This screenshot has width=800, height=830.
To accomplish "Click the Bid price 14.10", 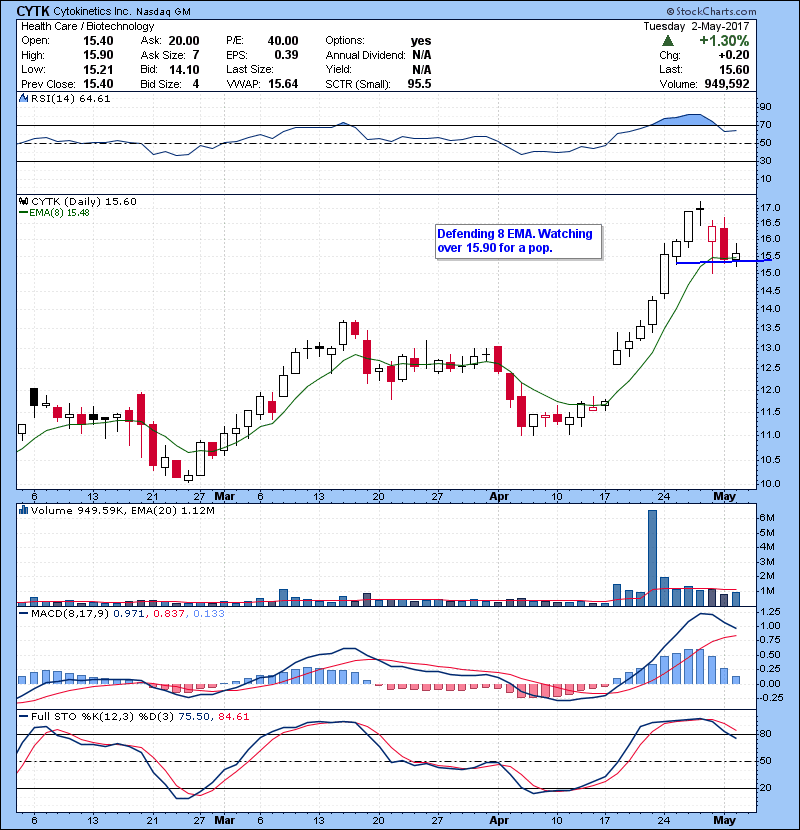I will point(184,69).
